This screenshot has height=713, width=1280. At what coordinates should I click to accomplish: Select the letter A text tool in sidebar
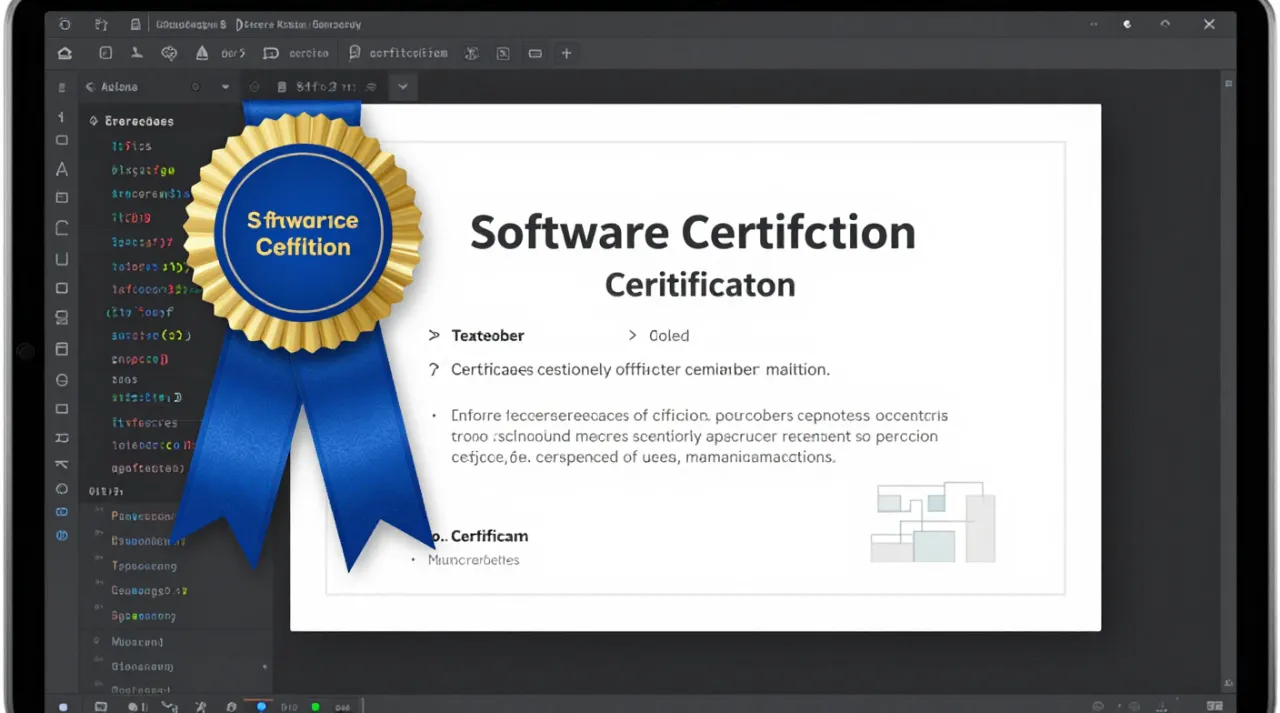pyautogui.click(x=62, y=169)
